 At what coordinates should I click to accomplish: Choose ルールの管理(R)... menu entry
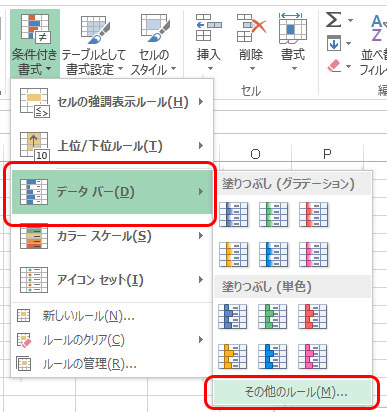(x=112, y=364)
